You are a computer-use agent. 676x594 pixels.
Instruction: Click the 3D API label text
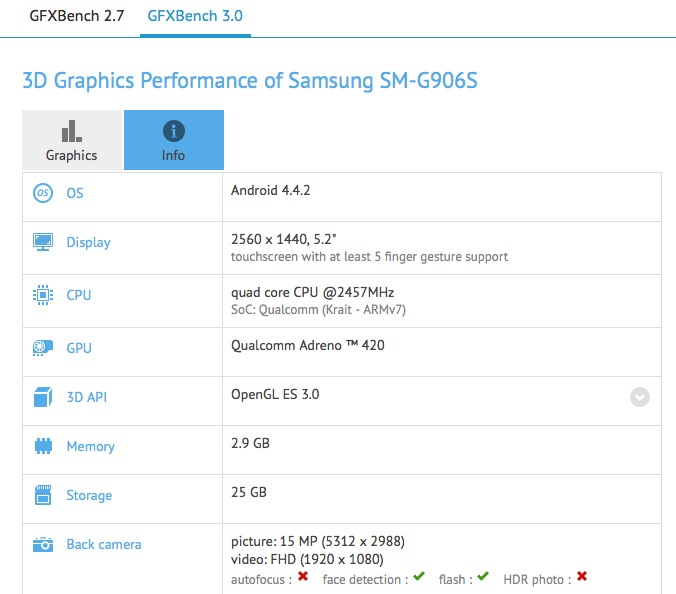coord(87,397)
